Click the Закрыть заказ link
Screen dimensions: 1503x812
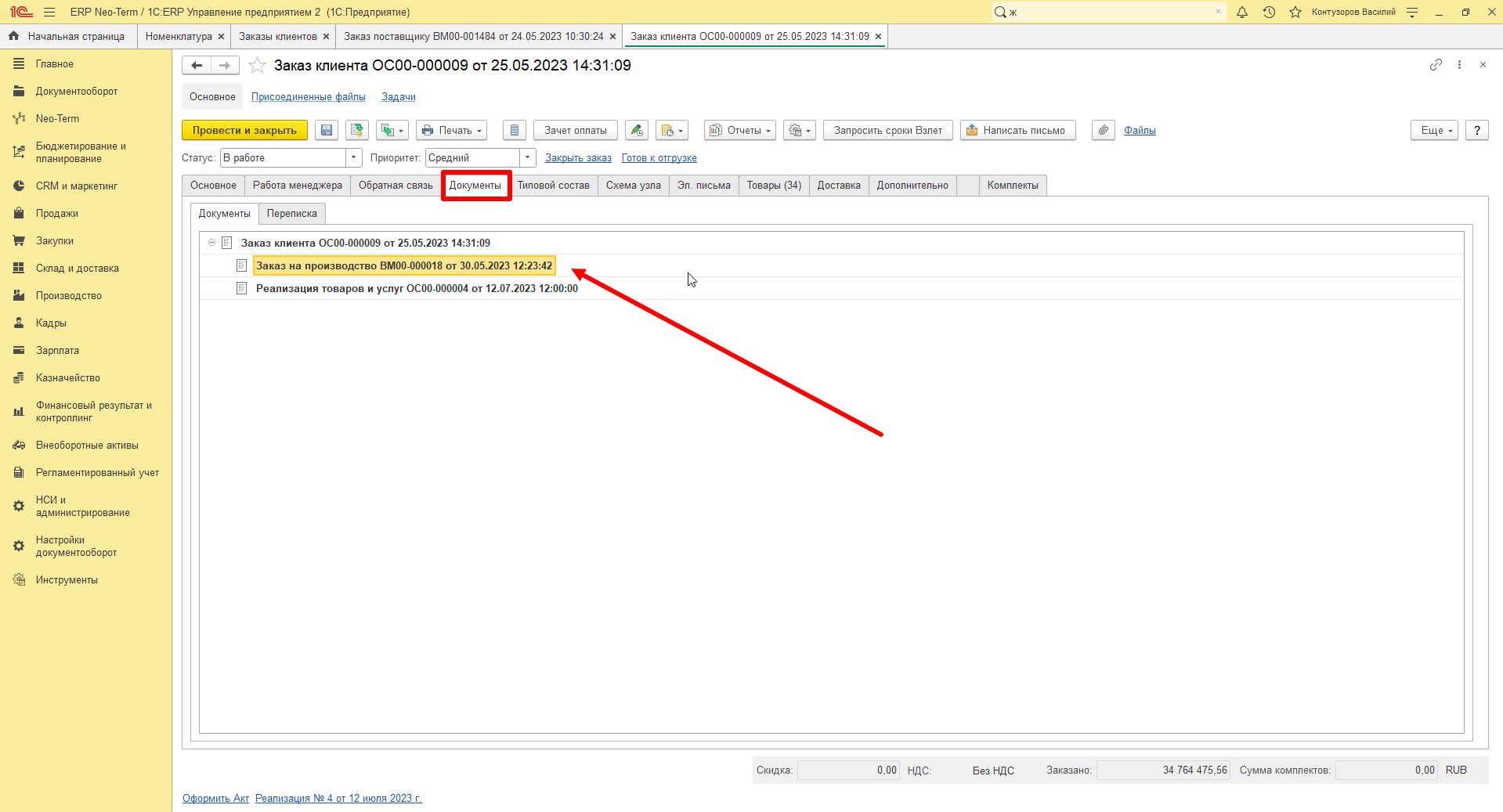click(578, 158)
